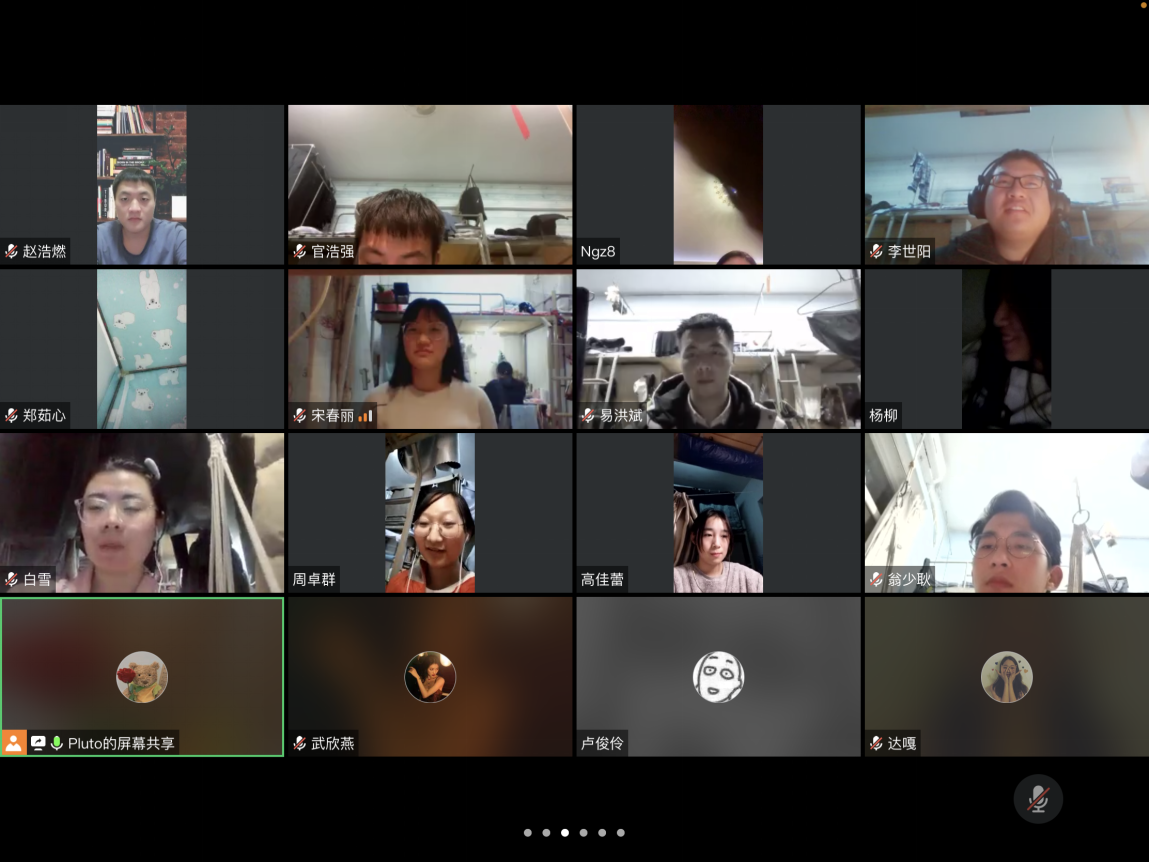The width and height of the screenshot is (1149, 862).
Task: Click the screen share icon beside Pluto's name
Action: (x=39, y=743)
